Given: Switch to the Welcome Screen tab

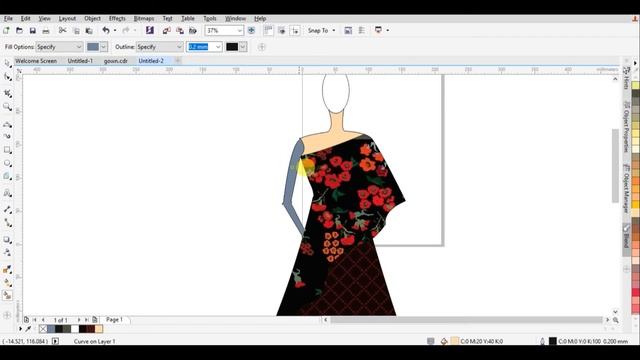Looking at the screenshot, I should tap(36, 61).
